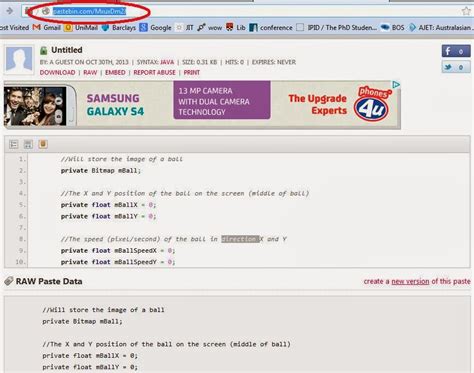Click the first code toolbar icon
This screenshot has width=474, height=373.
(14, 144)
